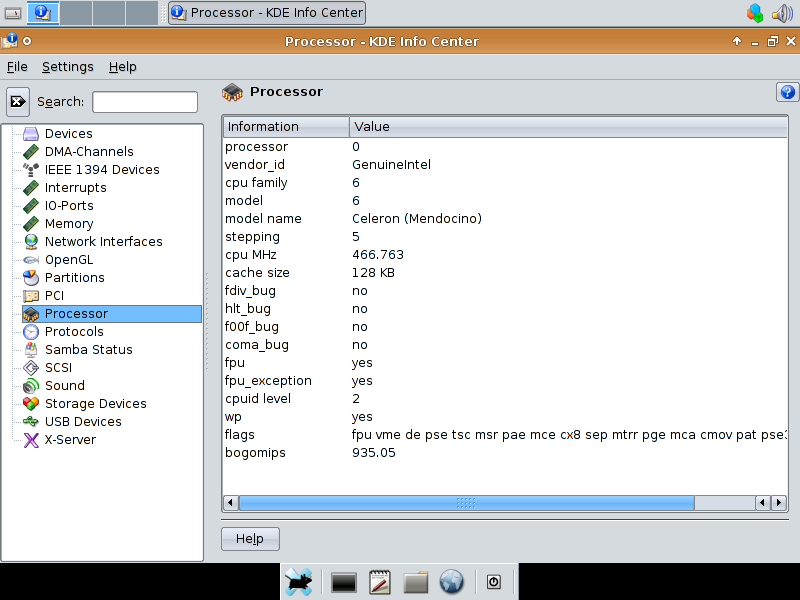
Task: Click the logout power dock icon
Action: [x=493, y=582]
